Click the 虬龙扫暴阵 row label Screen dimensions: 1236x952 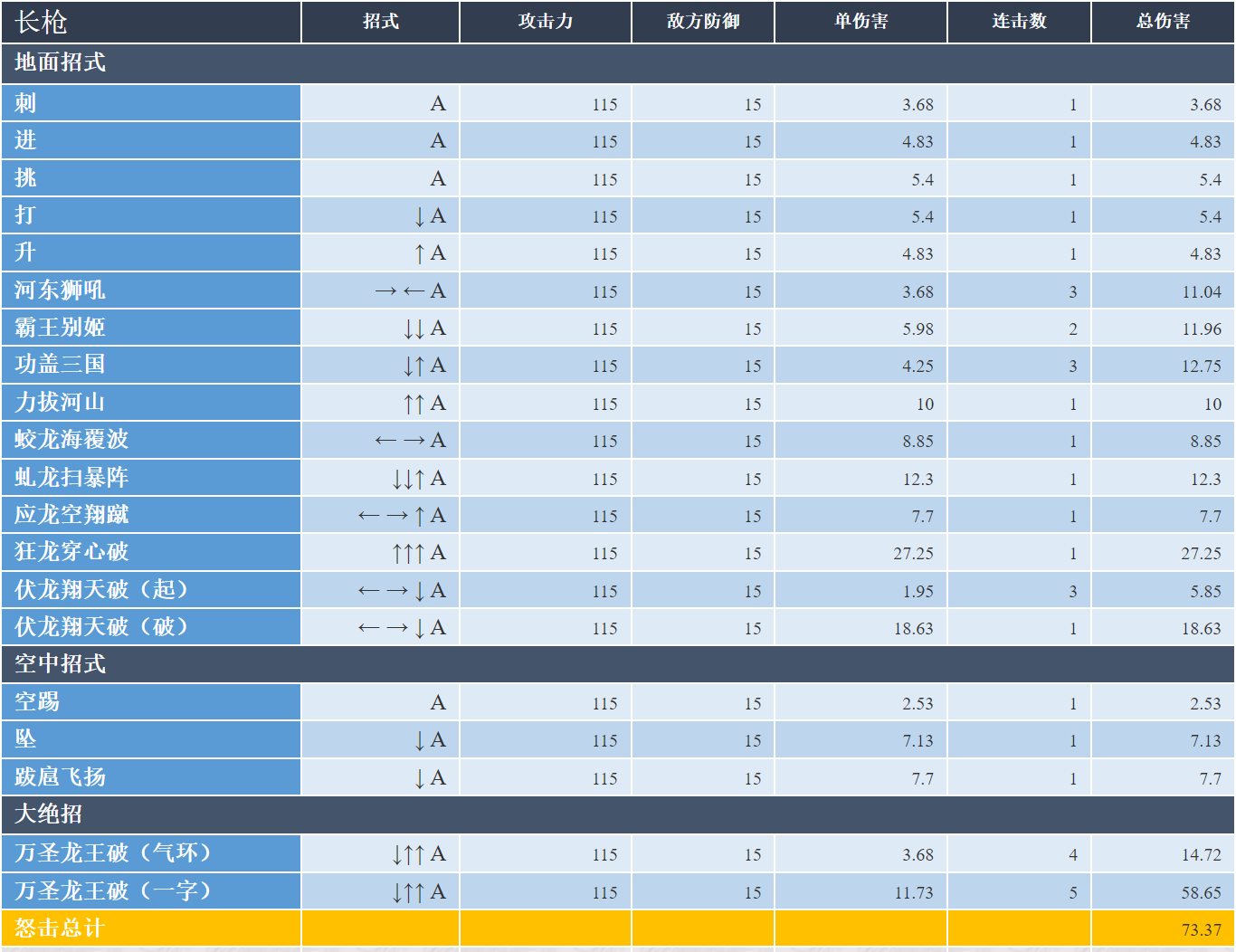point(151,478)
